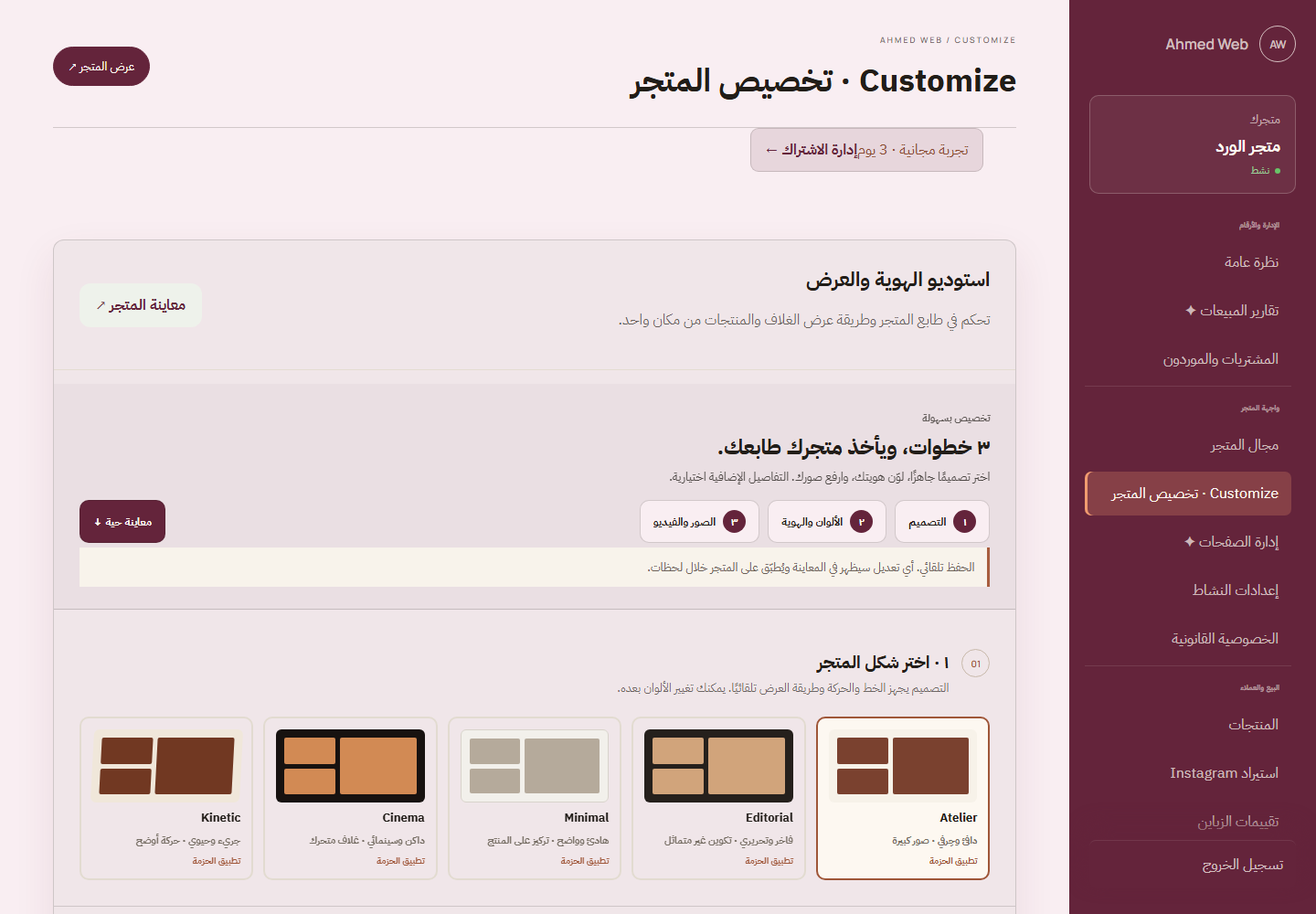The height and width of the screenshot is (914, 1316).
Task: Select the Cinema theme card
Action: (x=350, y=799)
